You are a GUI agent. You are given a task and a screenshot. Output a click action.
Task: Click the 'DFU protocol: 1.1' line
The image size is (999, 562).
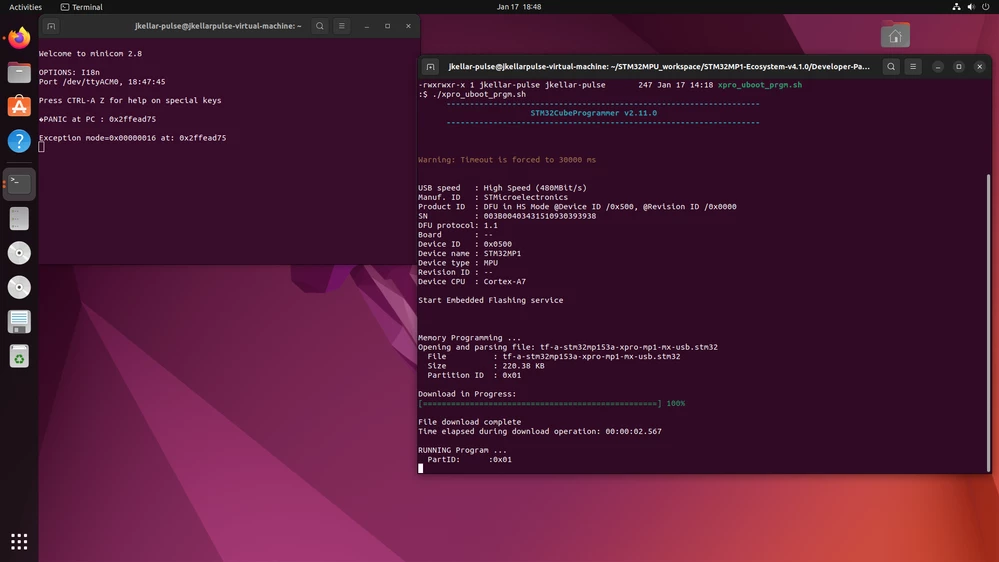[x=458, y=226]
